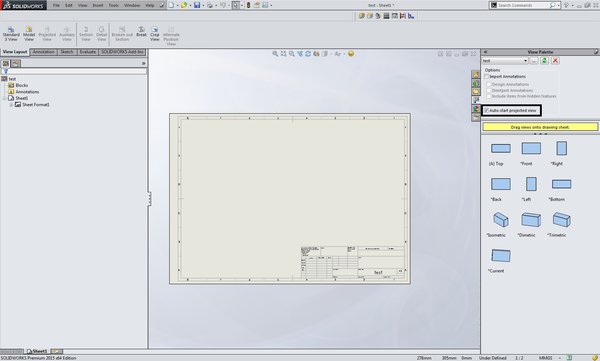Clear all views with the red X
This screenshot has width=600, height=361.
pyautogui.click(x=555, y=60)
